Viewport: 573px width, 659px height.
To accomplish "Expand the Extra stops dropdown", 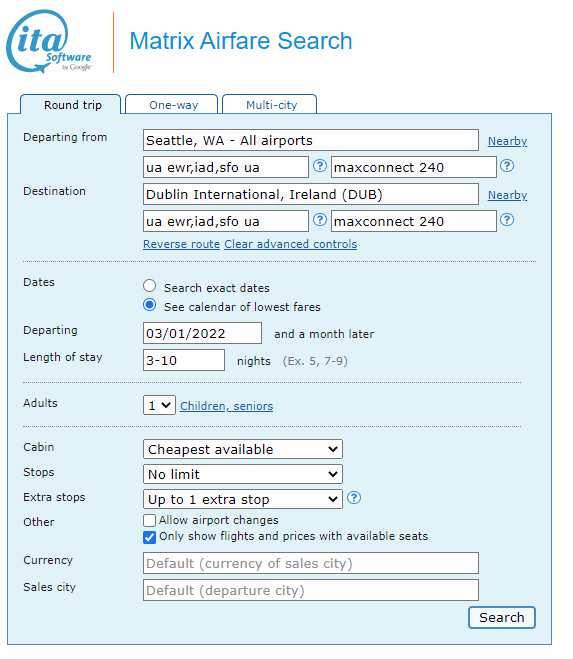I will (x=243, y=499).
